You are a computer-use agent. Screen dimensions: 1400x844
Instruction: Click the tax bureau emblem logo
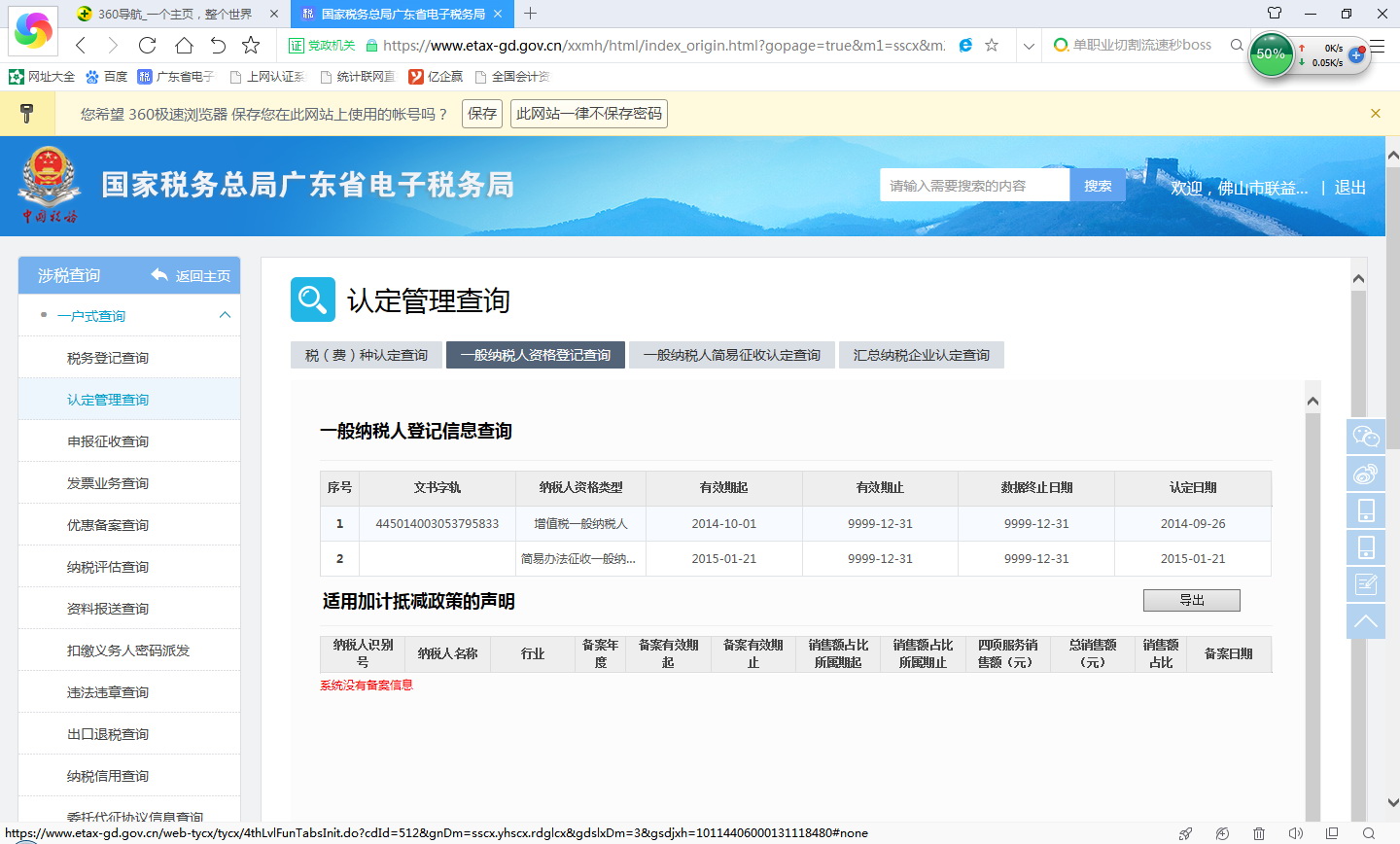(49, 185)
